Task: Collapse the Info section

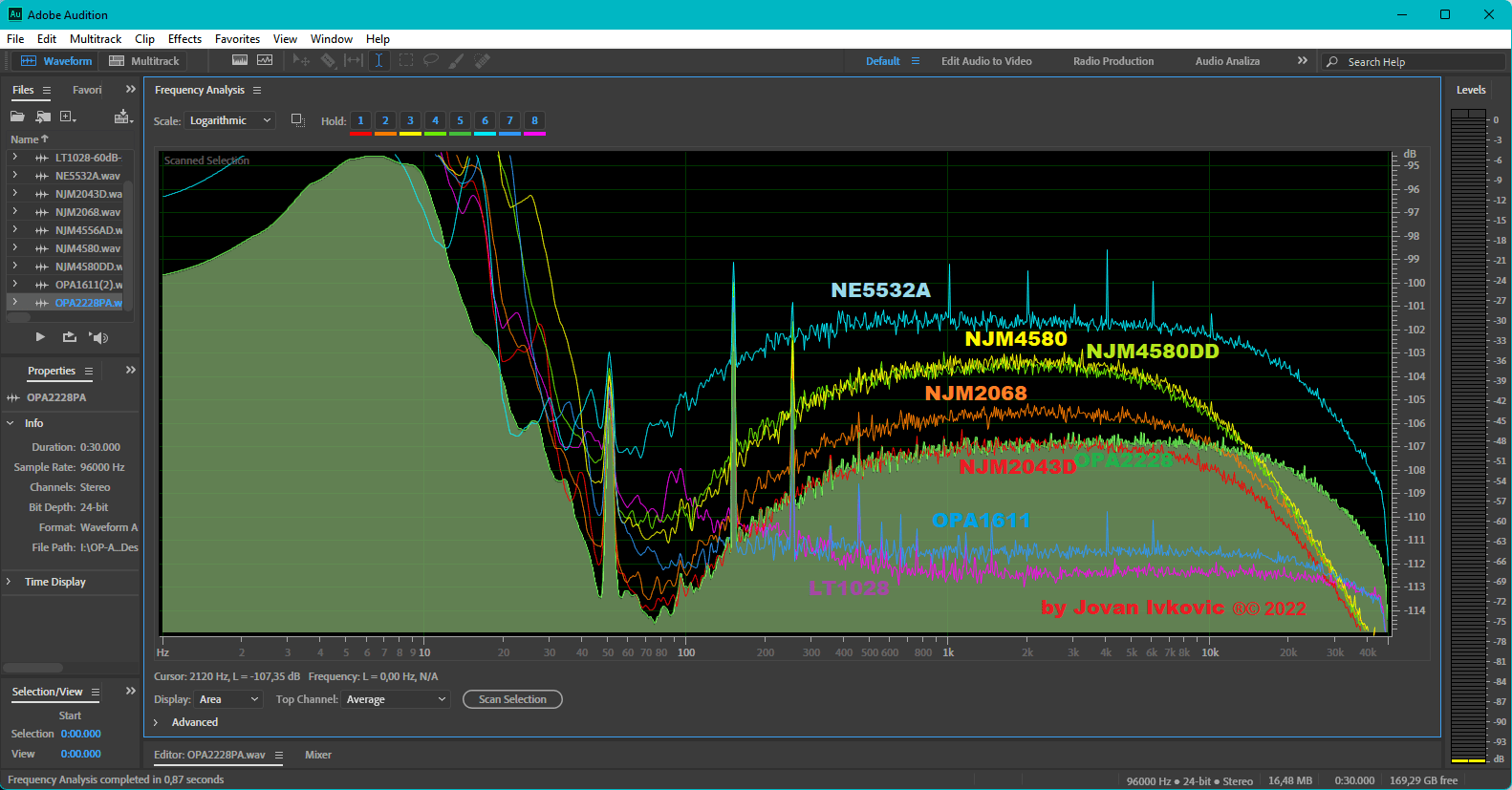Action: [10, 423]
